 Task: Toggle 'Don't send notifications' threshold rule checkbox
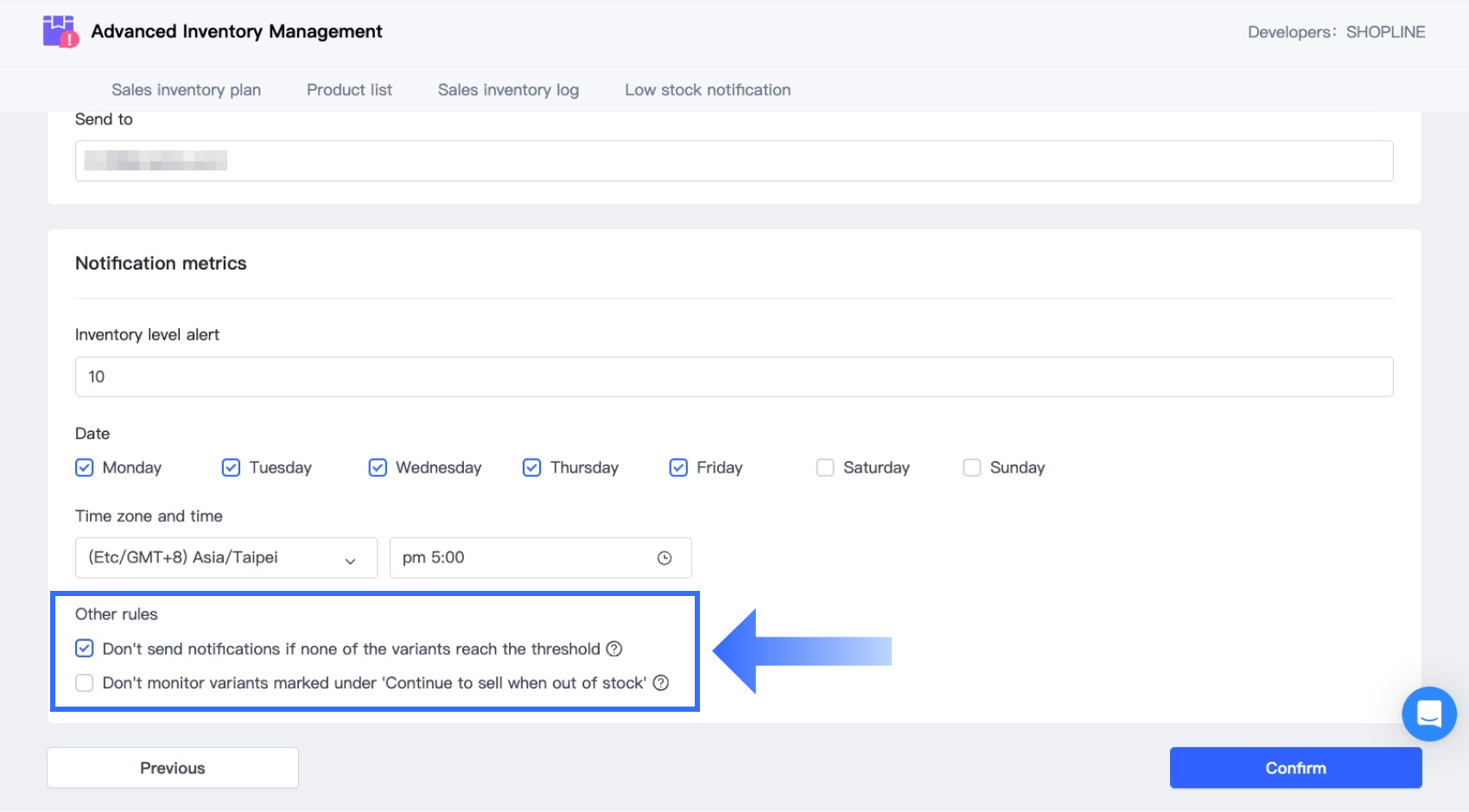point(85,649)
